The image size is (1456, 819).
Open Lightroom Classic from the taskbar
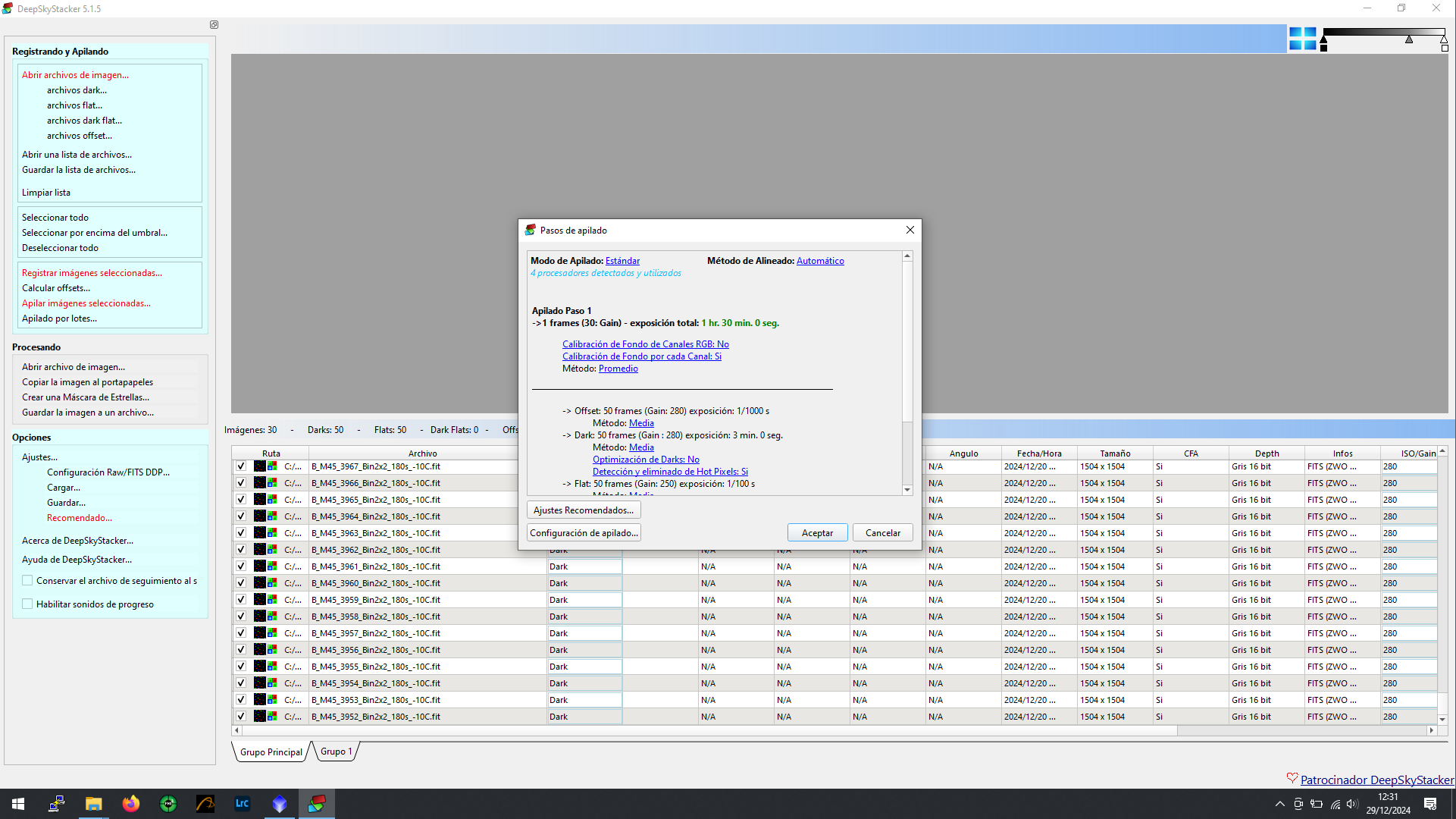[x=243, y=804]
